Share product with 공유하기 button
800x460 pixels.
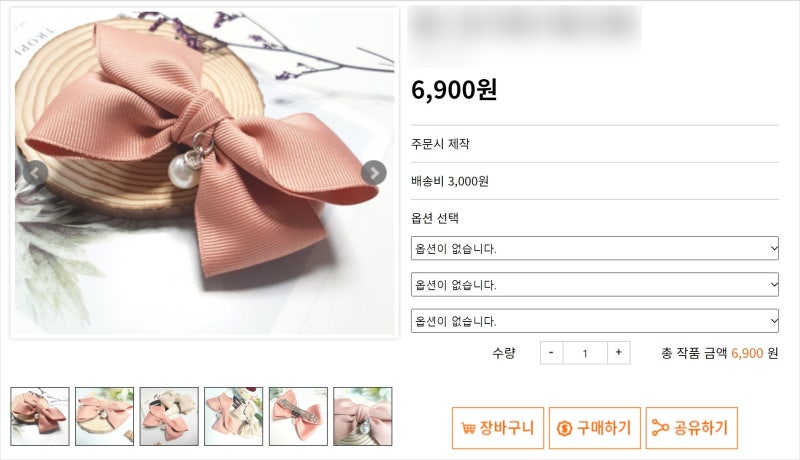click(692, 428)
